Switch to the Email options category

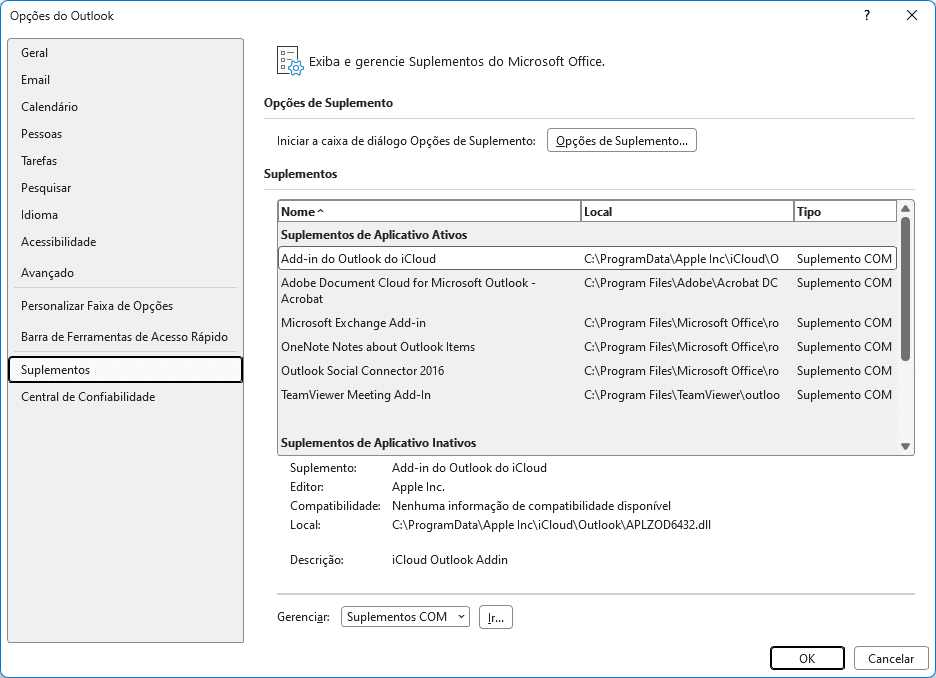coord(125,79)
